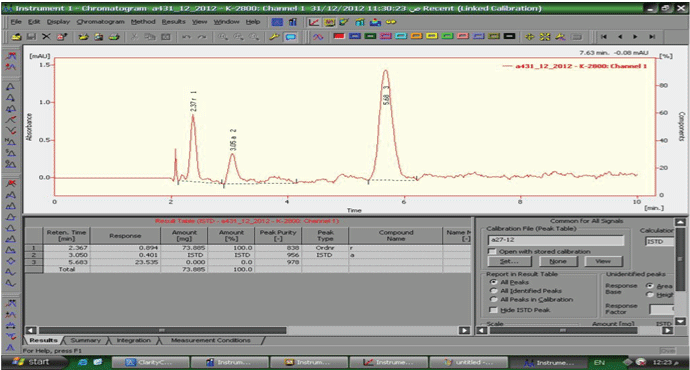The height and width of the screenshot is (370, 690).
Task: Click the Set... calibration button
Action: tap(509, 261)
